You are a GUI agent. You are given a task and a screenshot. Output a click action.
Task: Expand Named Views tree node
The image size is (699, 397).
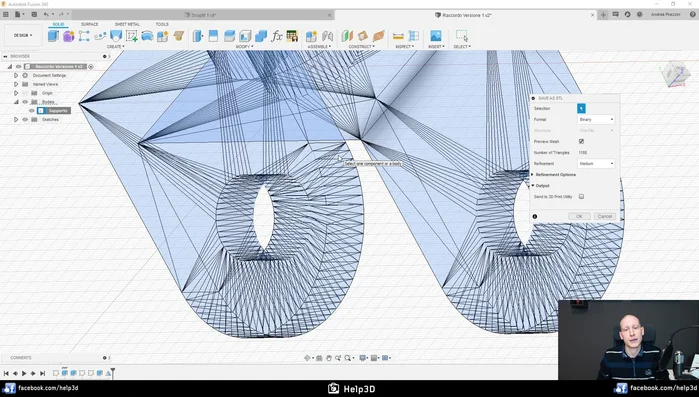tap(16, 84)
